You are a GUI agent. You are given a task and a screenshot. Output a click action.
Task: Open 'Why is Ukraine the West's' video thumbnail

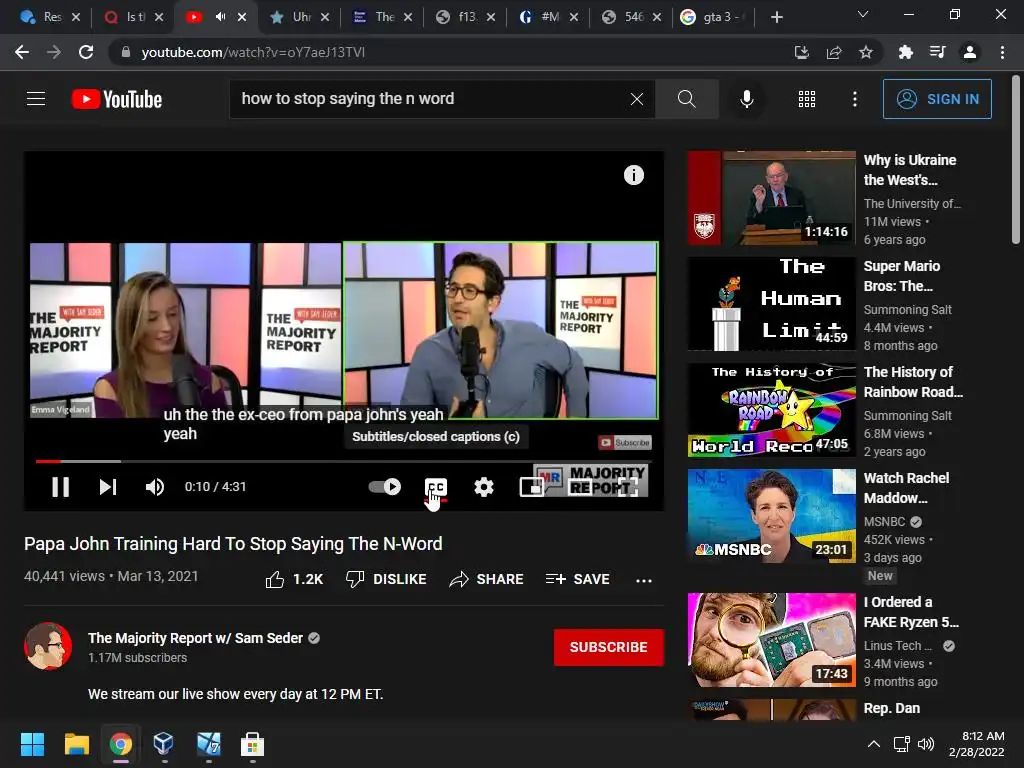coord(771,198)
